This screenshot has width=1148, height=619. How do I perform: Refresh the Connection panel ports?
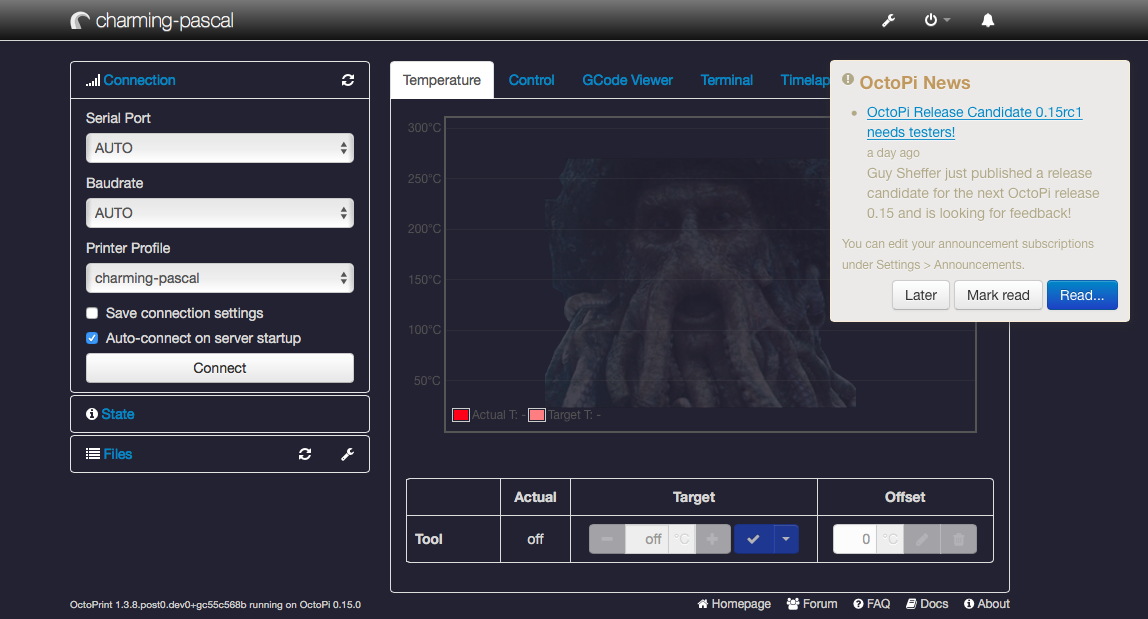(x=348, y=80)
